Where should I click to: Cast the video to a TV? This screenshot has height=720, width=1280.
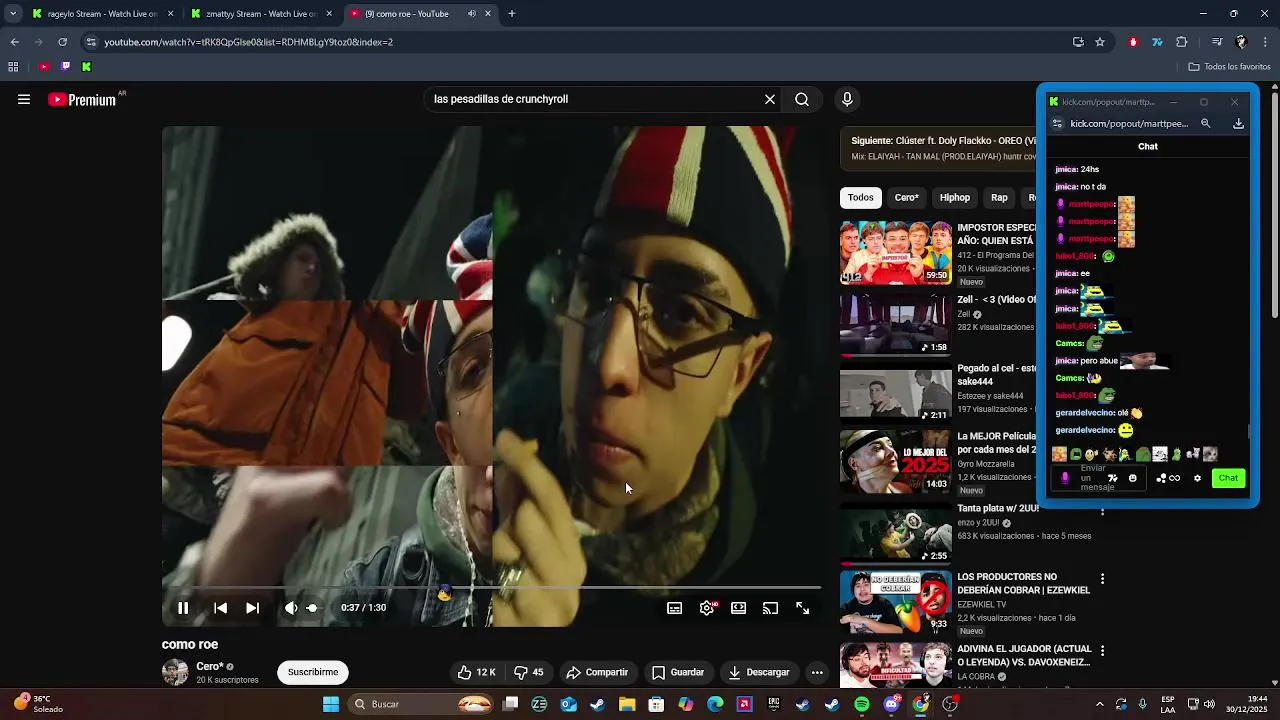pos(770,608)
